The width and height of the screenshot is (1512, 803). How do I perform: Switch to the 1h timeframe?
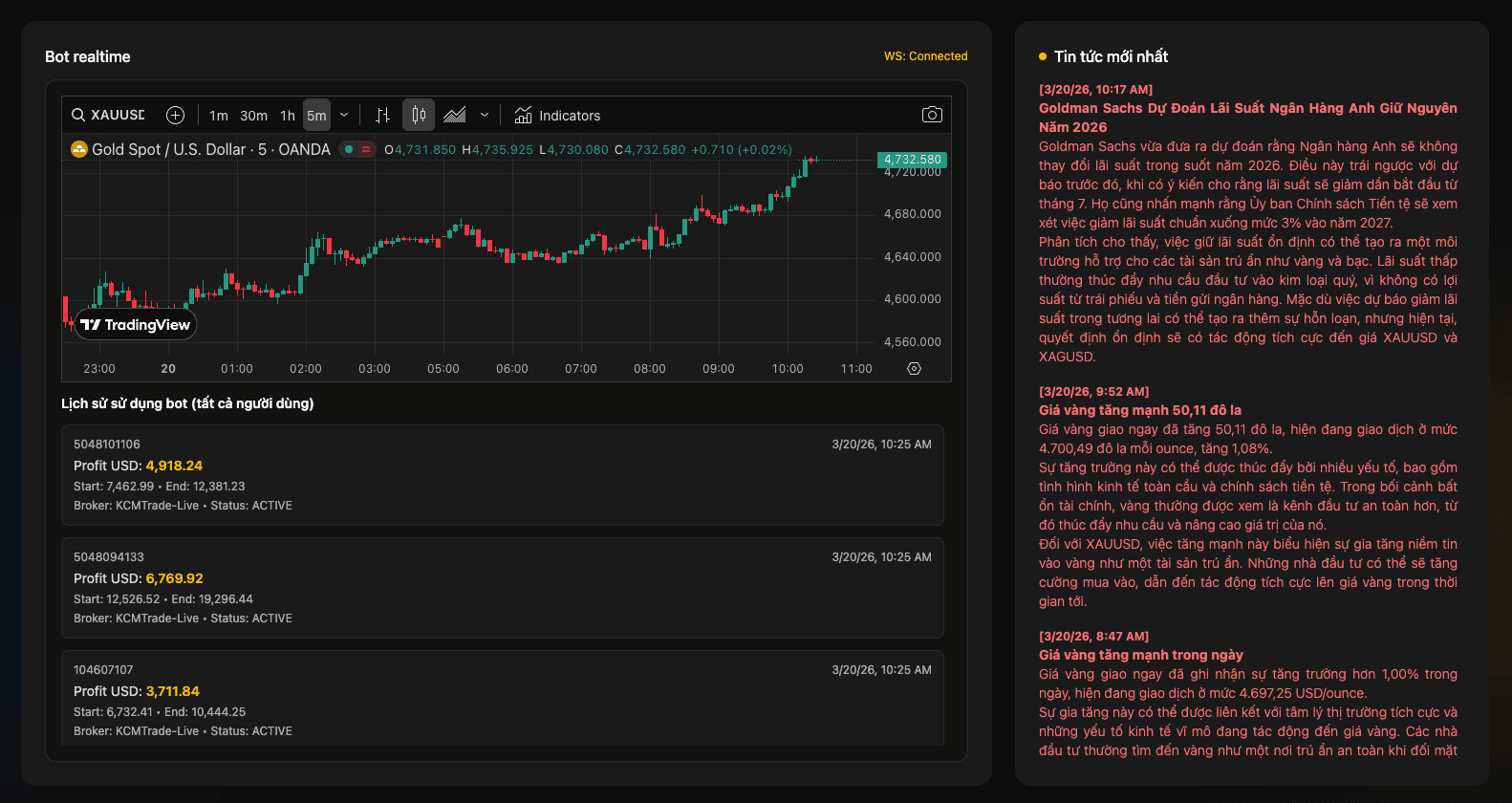click(288, 116)
